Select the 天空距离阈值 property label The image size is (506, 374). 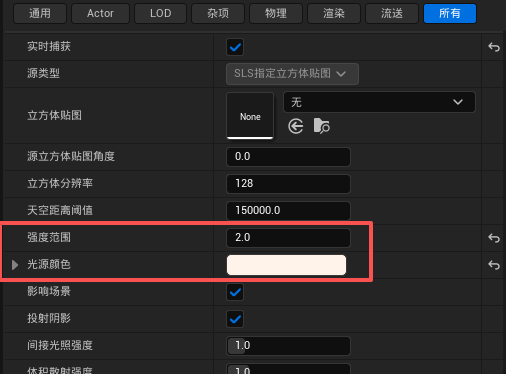pos(60,210)
